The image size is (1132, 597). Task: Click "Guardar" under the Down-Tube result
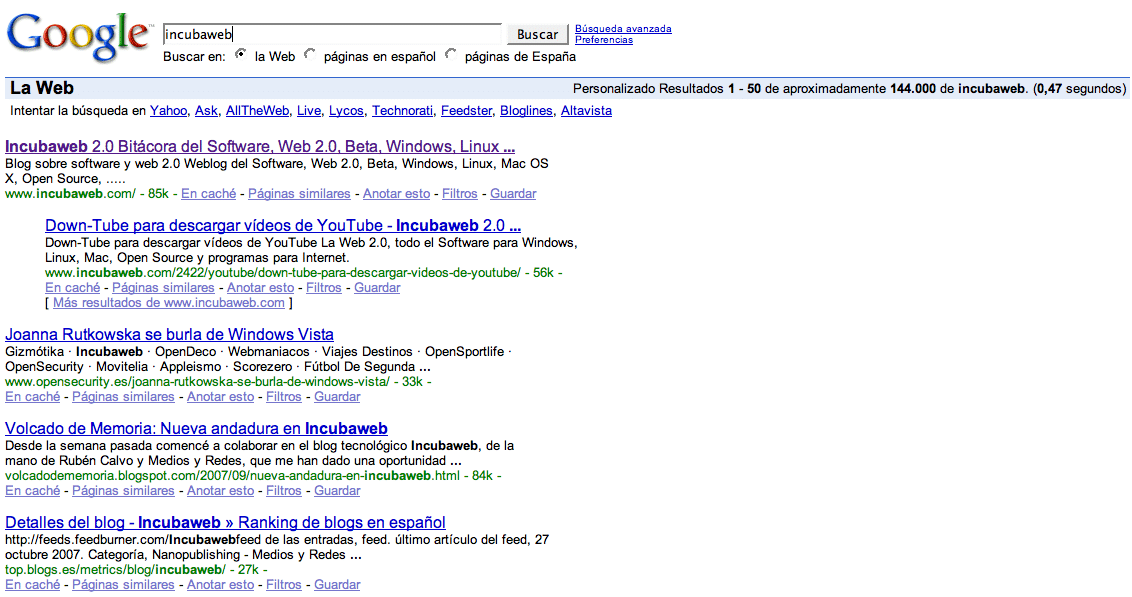tap(377, 288)
